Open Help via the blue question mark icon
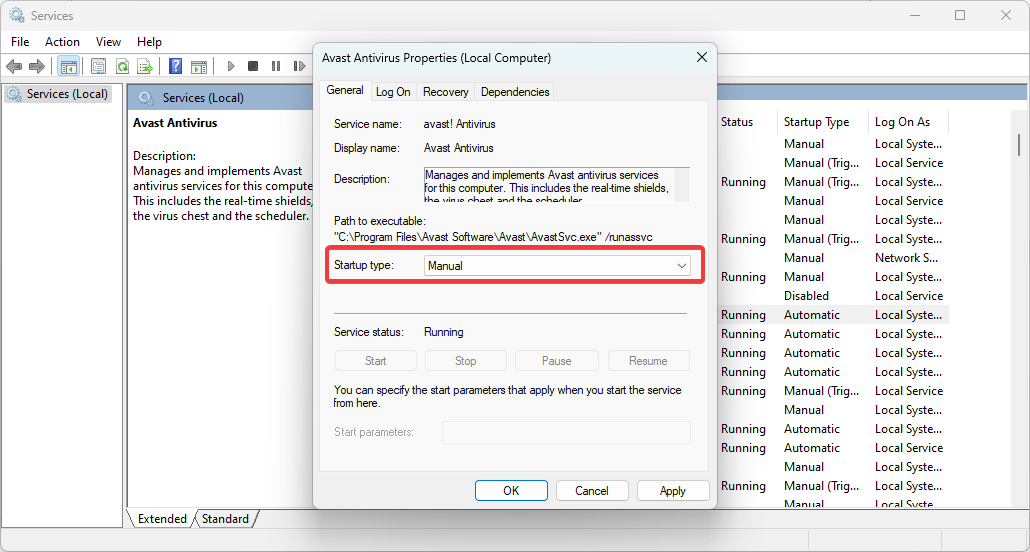Viewport: 1030px width, 552px height. pyautogui.click(x=175, y=66)
